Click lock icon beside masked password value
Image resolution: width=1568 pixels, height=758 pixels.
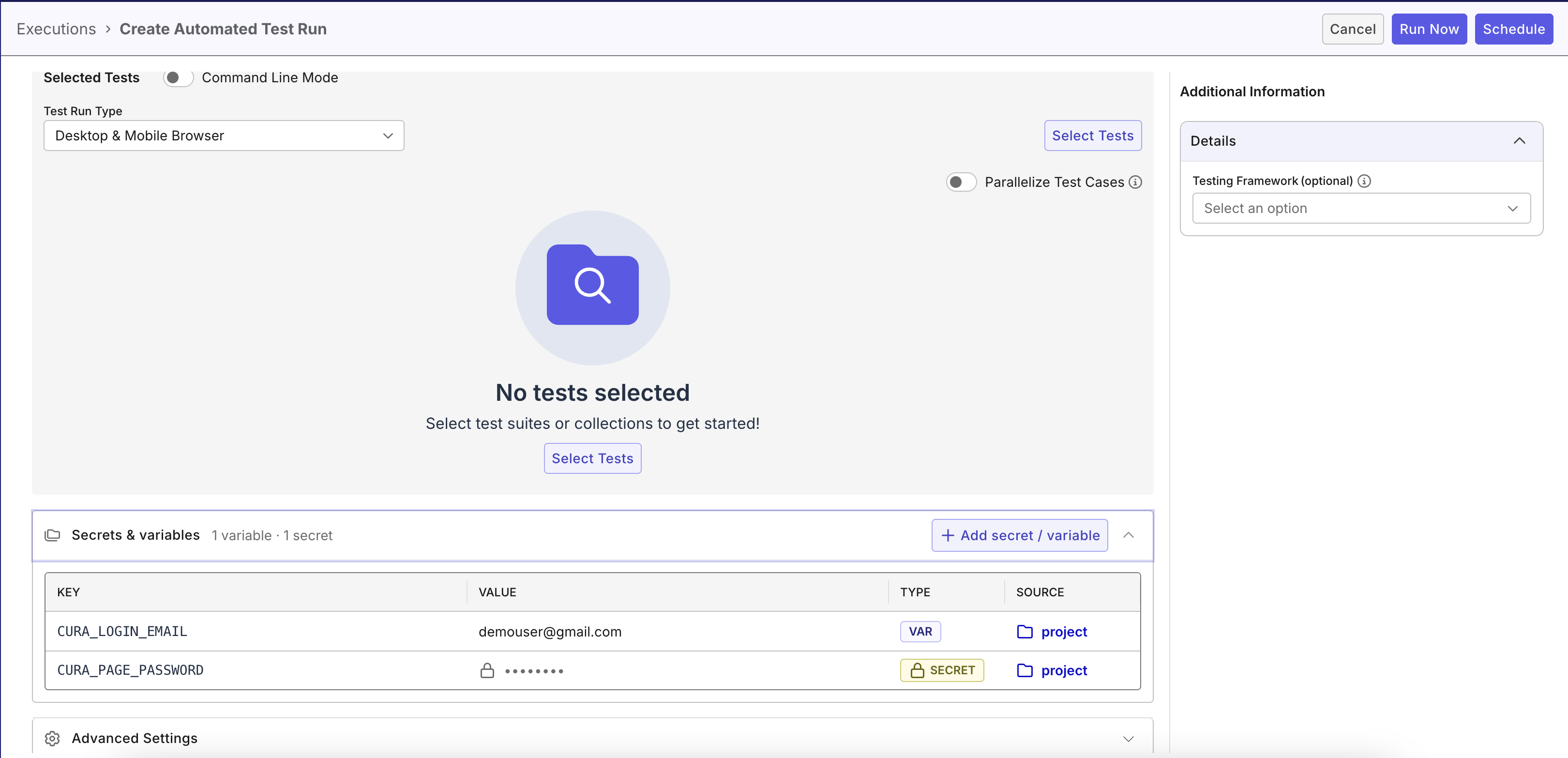pos(487,670)
